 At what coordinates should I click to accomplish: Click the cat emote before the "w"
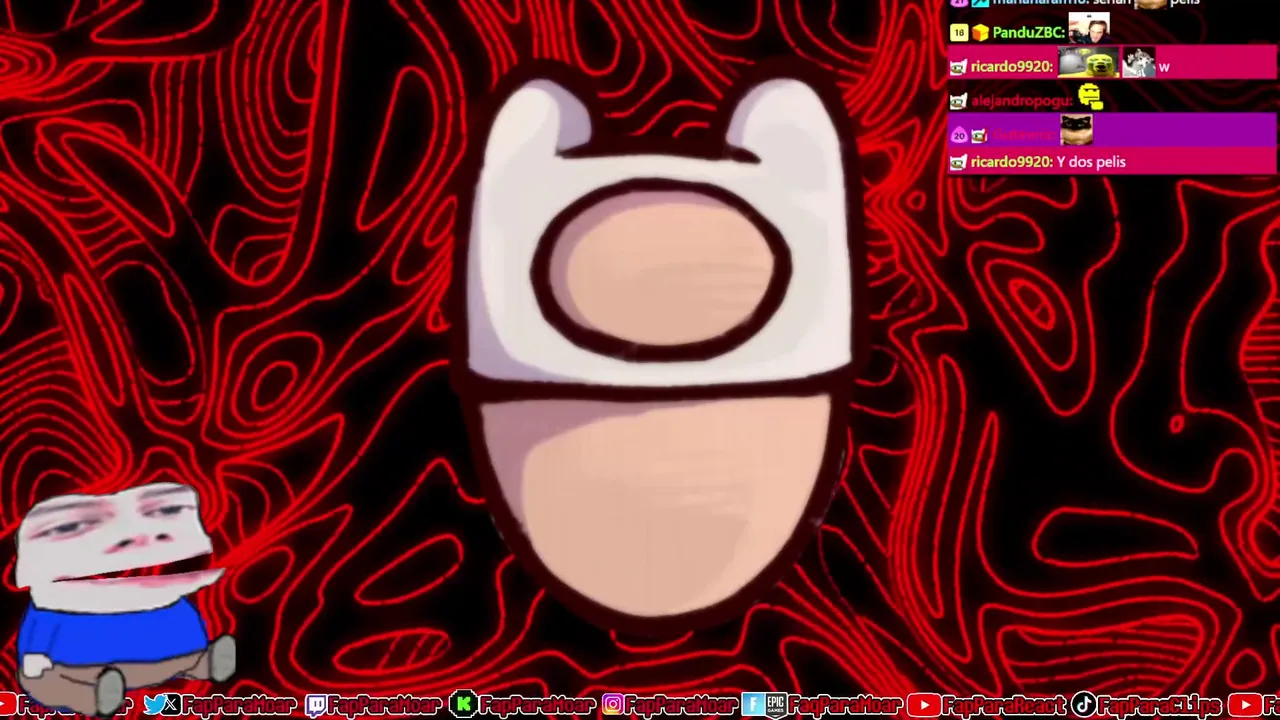coord(1137,64)
